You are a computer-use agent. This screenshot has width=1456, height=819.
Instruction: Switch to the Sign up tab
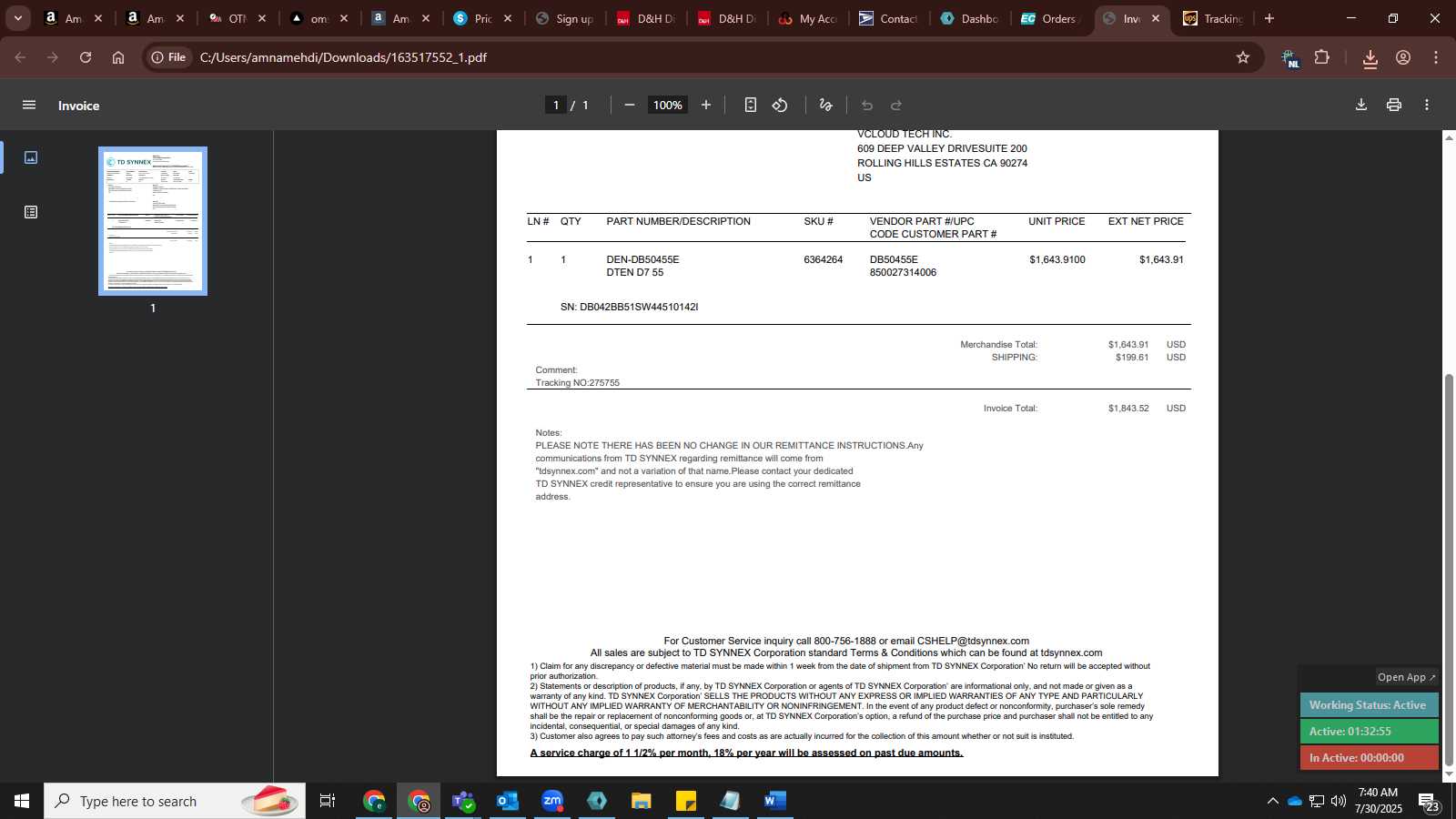point(564,18)
